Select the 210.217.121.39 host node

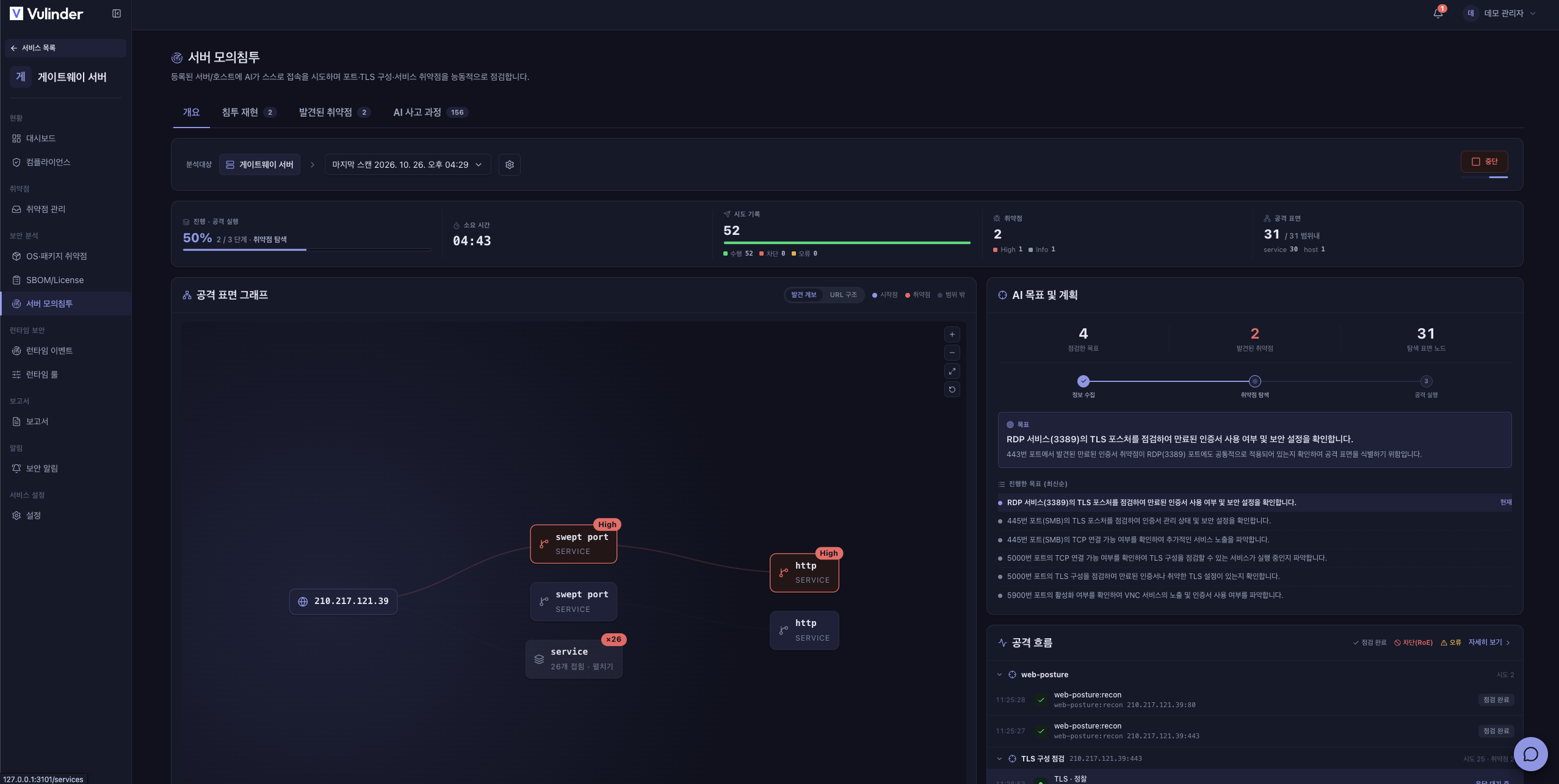[343, 602]
